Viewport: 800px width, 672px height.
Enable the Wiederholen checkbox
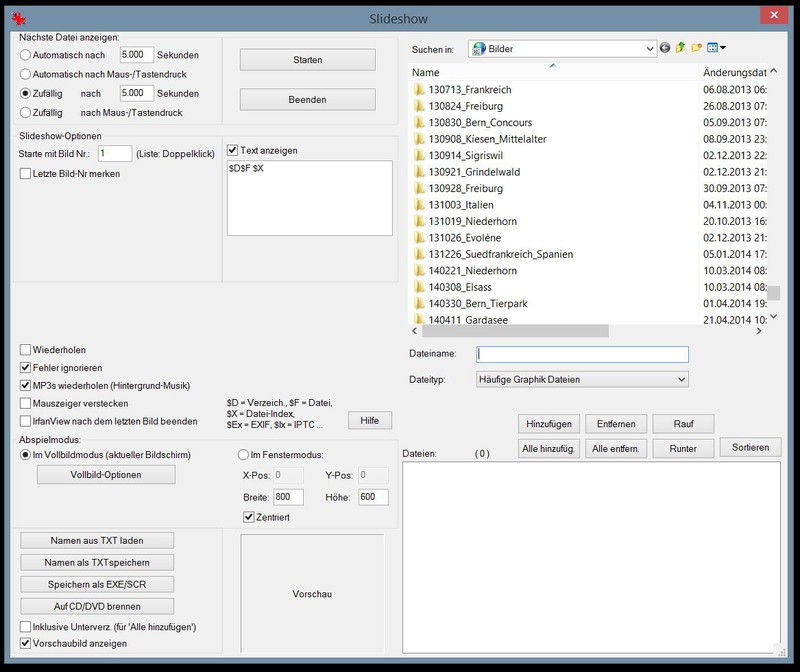point(26,351)
